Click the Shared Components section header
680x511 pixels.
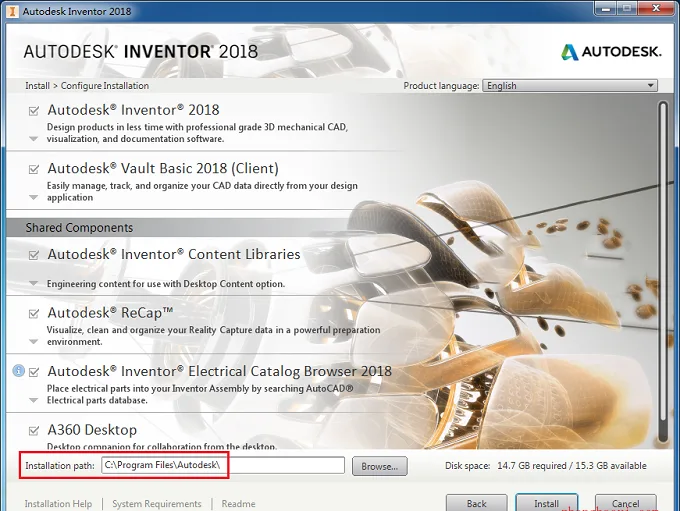coord(79,228)
